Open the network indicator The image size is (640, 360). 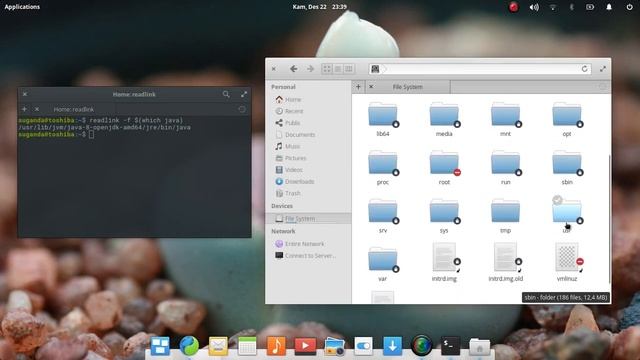coord(553,7)
